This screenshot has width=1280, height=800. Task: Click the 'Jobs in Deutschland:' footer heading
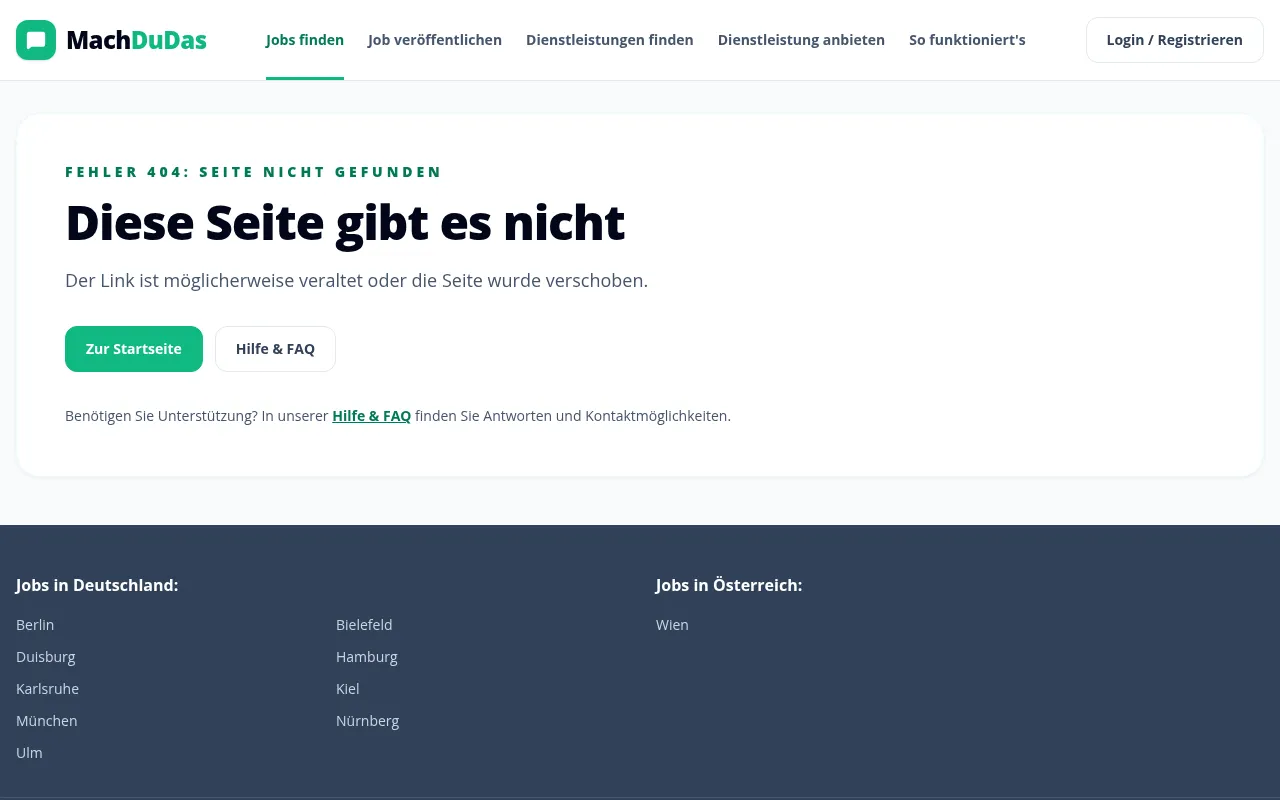[97, 585]
